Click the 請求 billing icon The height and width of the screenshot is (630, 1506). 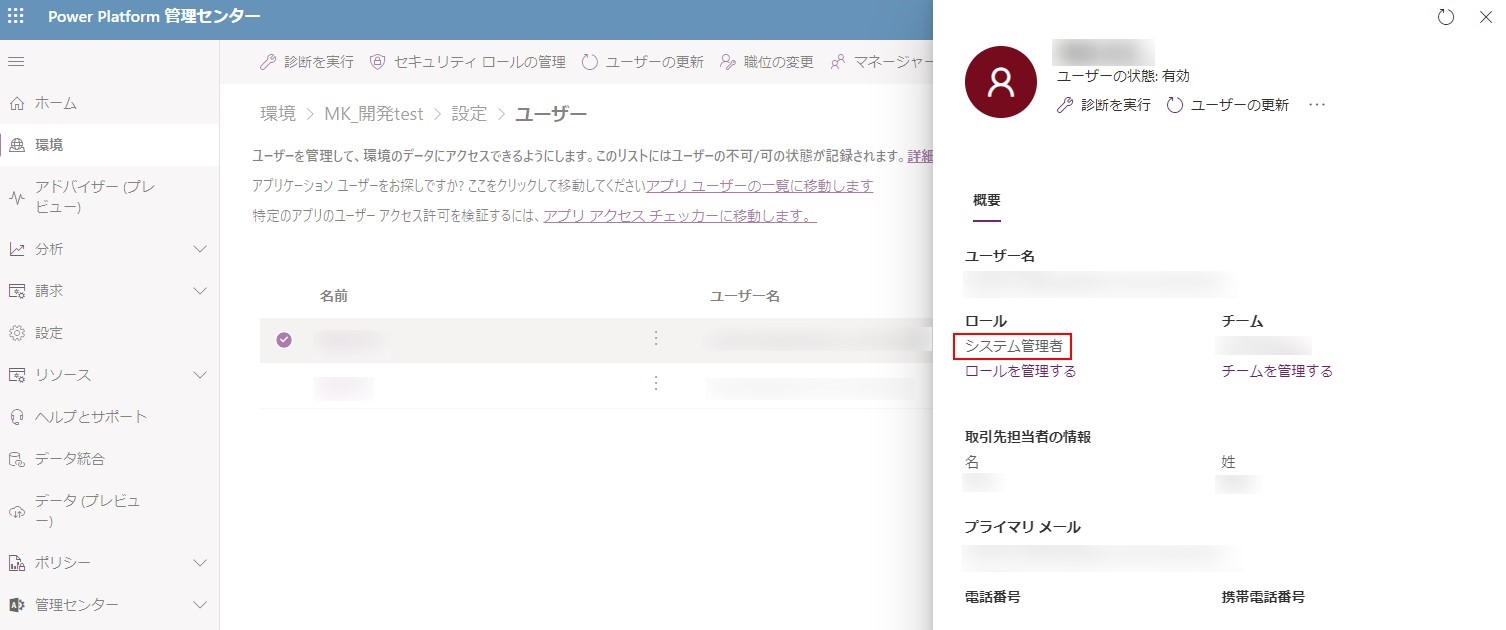click(16, 291)
